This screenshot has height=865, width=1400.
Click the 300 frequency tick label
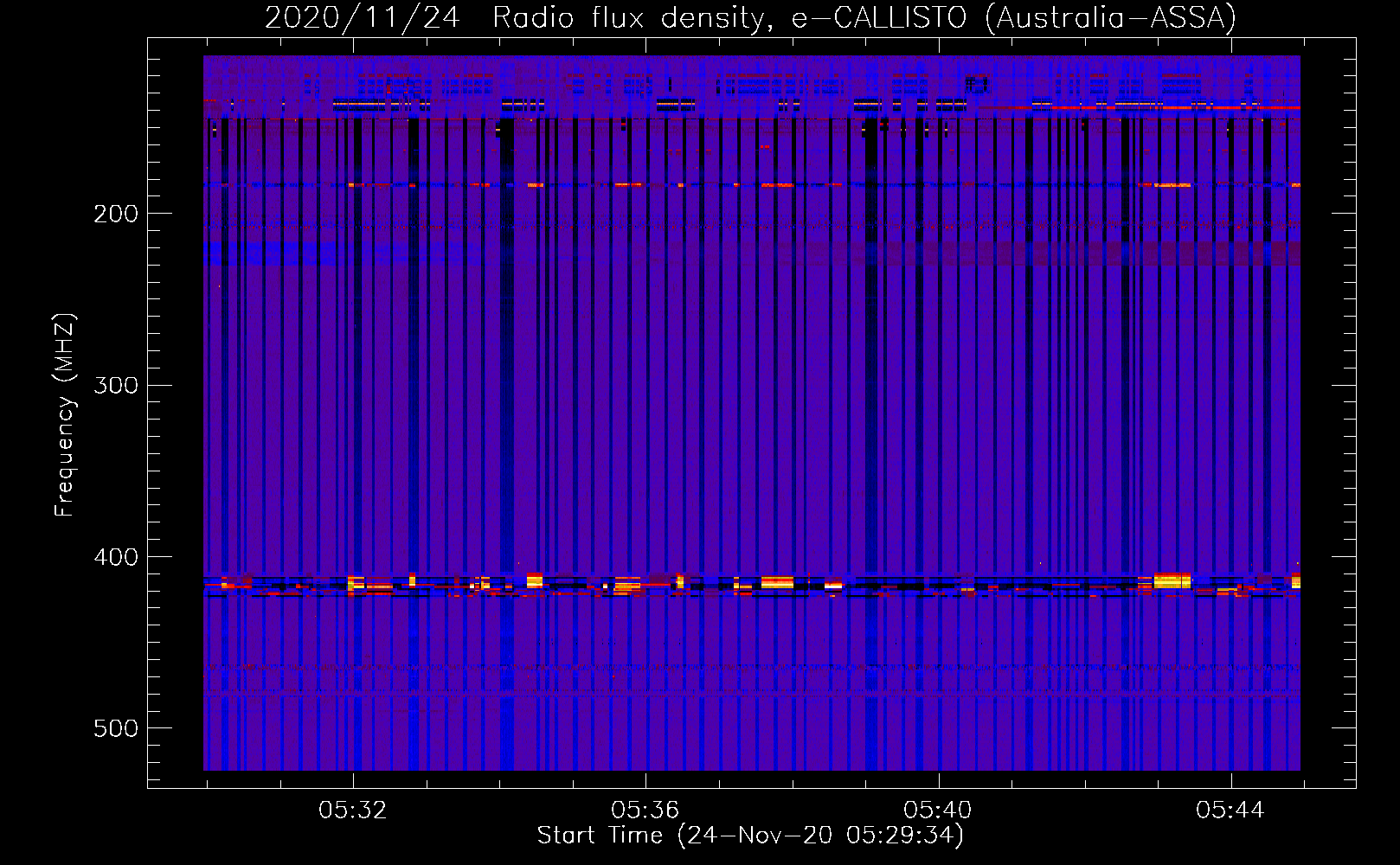(x=116, y=385)
